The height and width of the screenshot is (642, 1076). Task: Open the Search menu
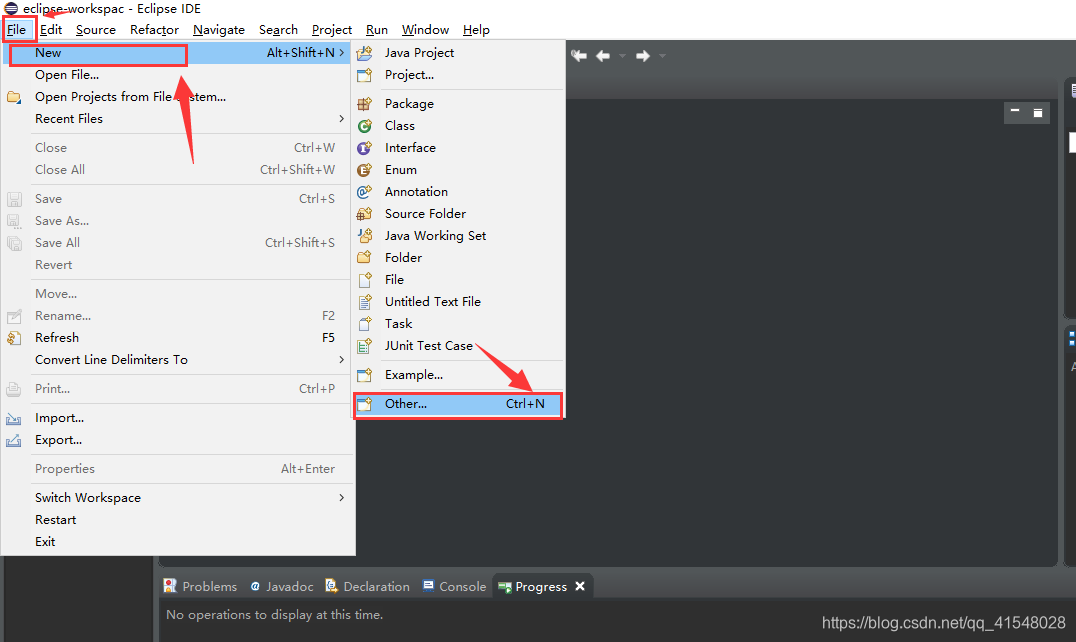(x=278, y=29)
